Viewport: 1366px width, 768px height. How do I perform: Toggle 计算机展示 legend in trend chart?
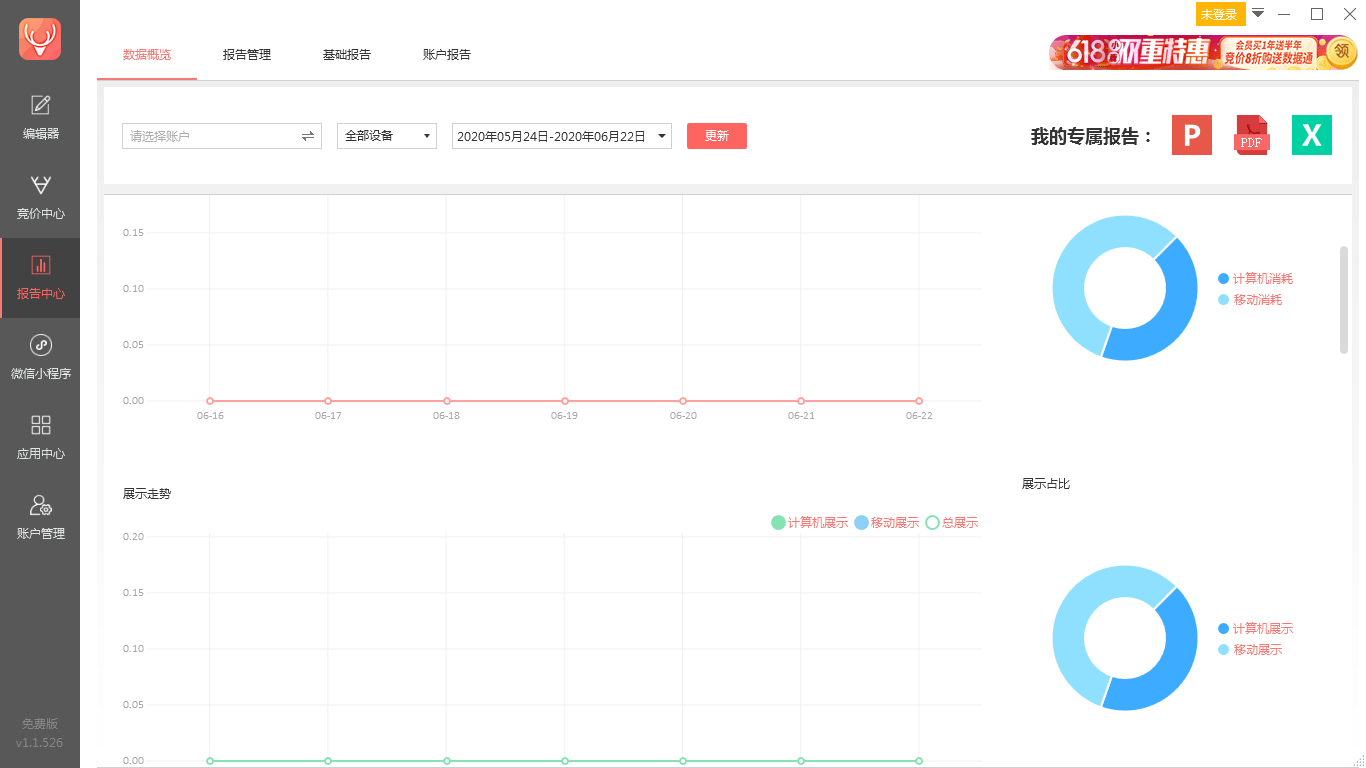pos(809,522)
